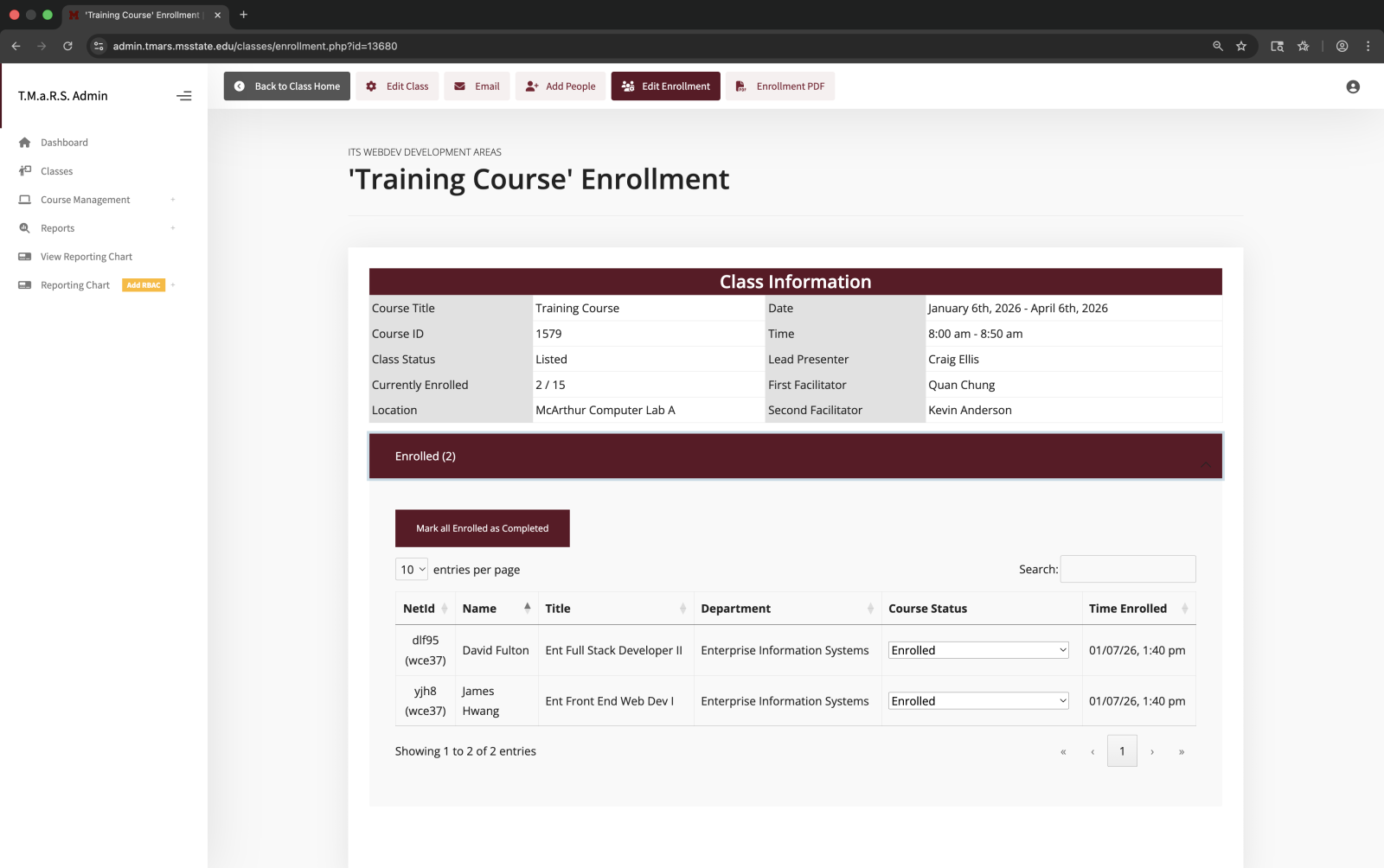Click the Edit Enrollment people icon
Screen dimensions: 1384x868
point(627,86)
